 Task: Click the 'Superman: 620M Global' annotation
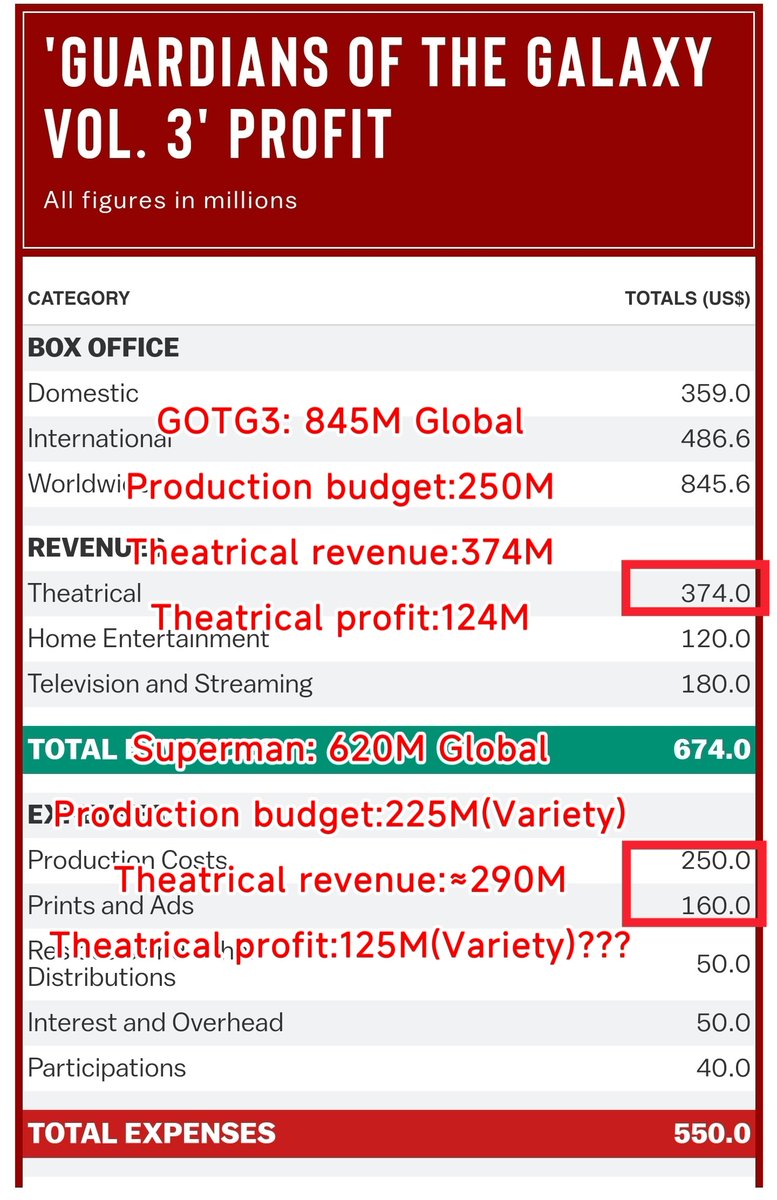tap(340, 749)
